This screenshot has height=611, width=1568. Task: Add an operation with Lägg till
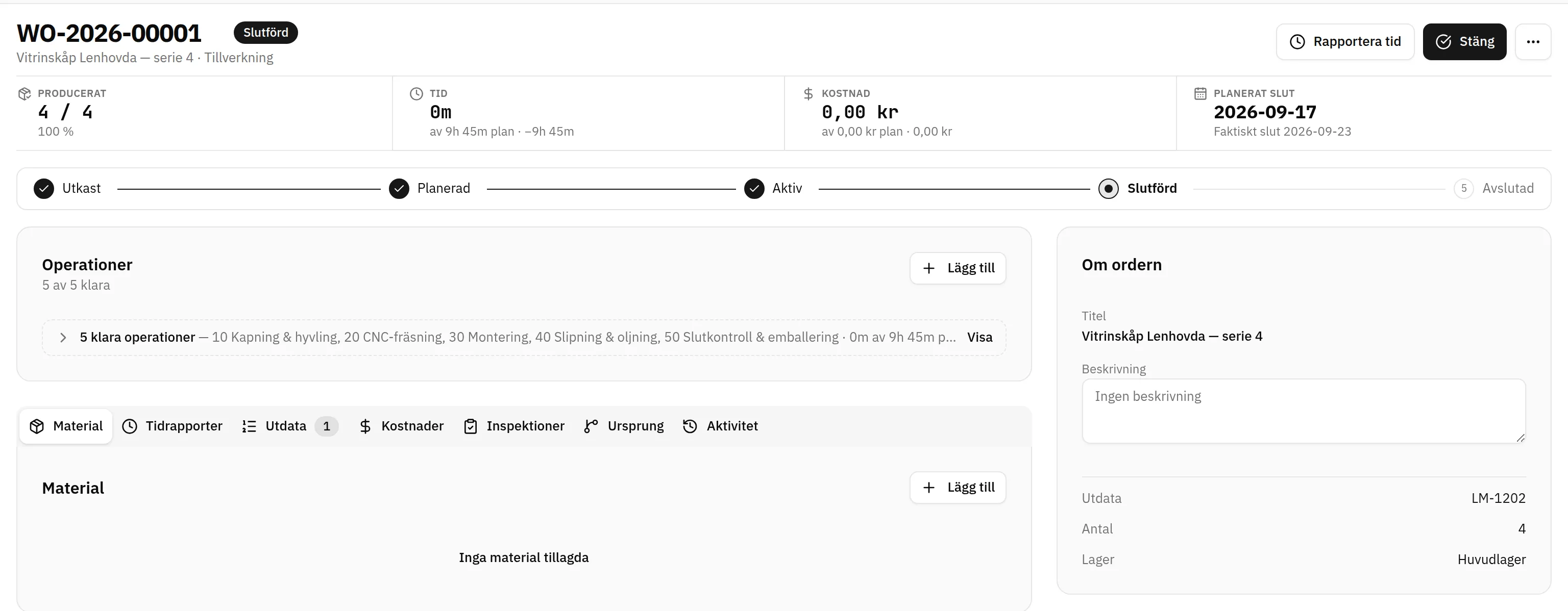pos(958,268)
